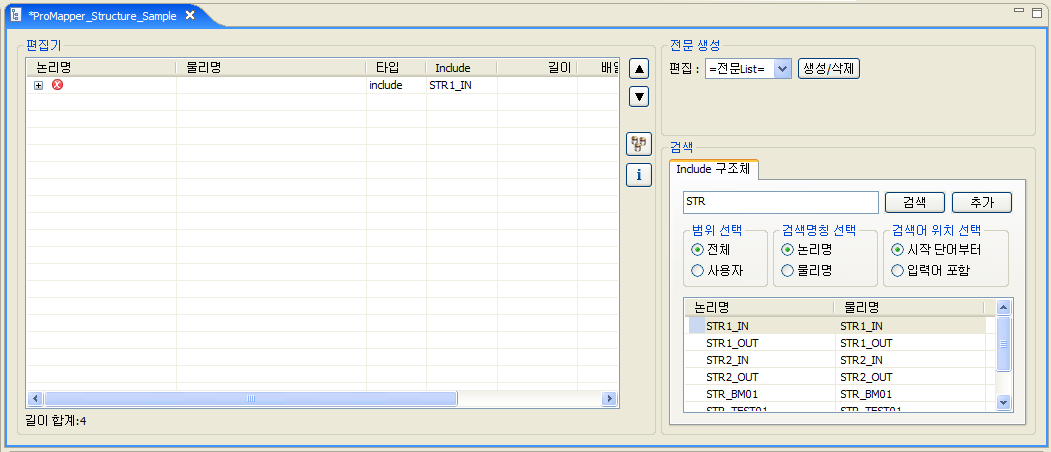Click the move-up arrow button
This screenshot has height=452, width=1051.
pos(639,69)
